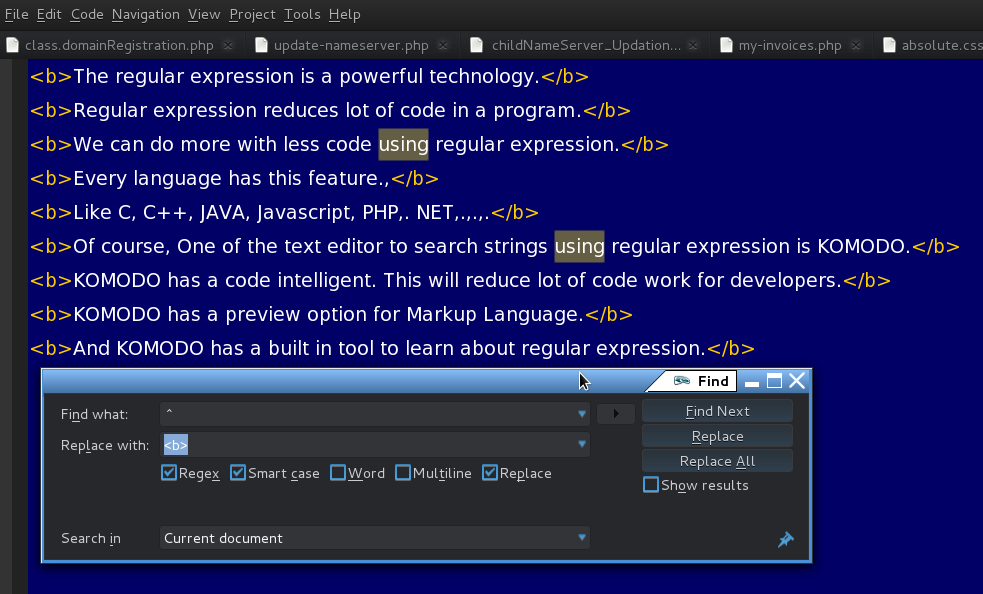This screenshot has width=983, height=594.
Task: Maximize the Find dialog
Action: 774,381
